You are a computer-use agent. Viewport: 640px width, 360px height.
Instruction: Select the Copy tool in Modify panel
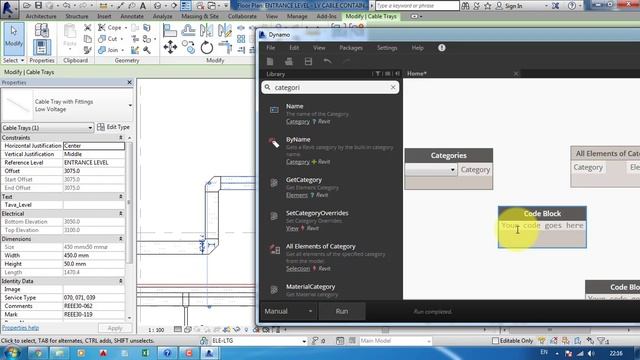188,47
